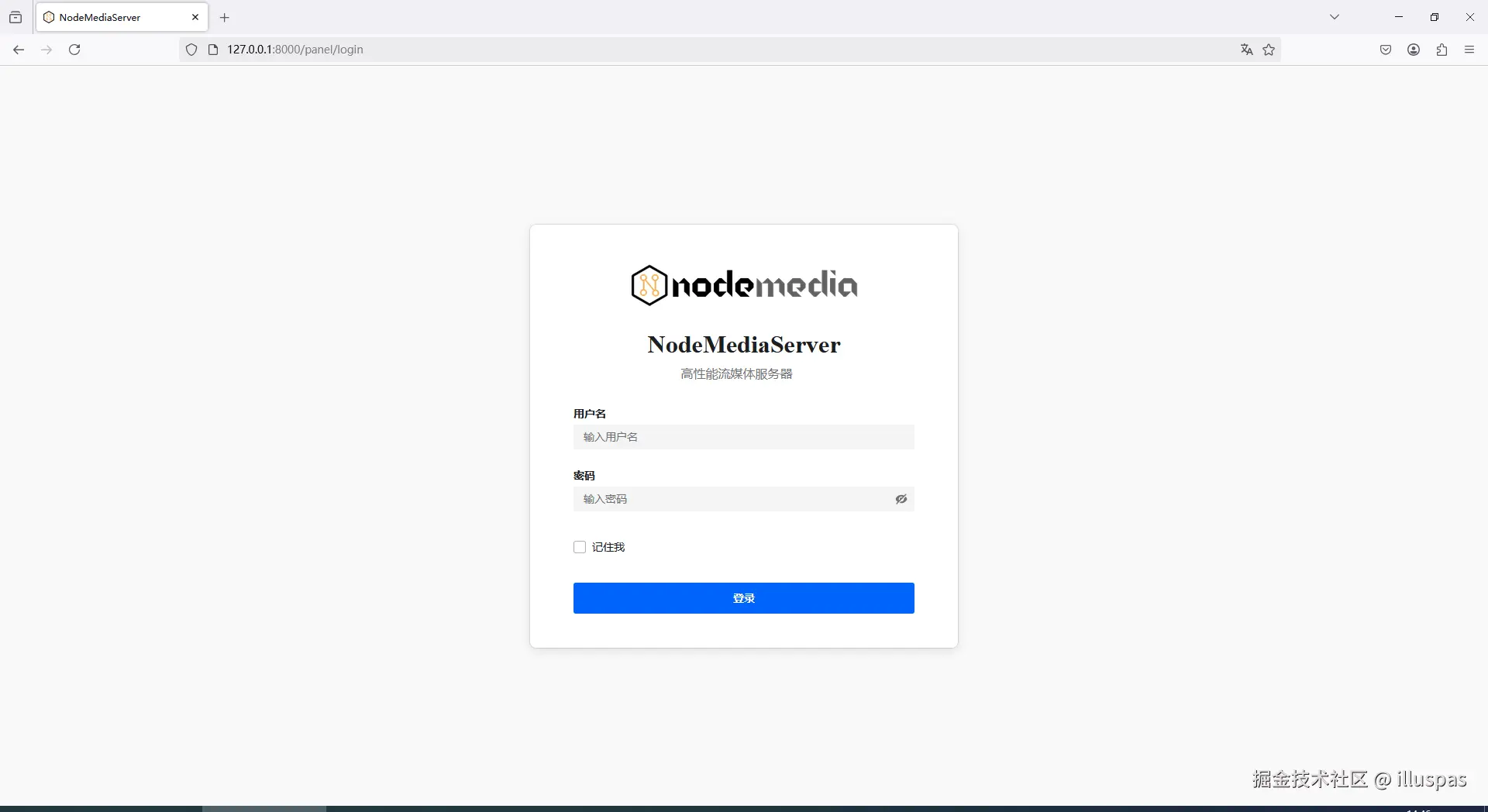Go back to previous page
This screenshot has width=1488, height=812.
(19, 50)
